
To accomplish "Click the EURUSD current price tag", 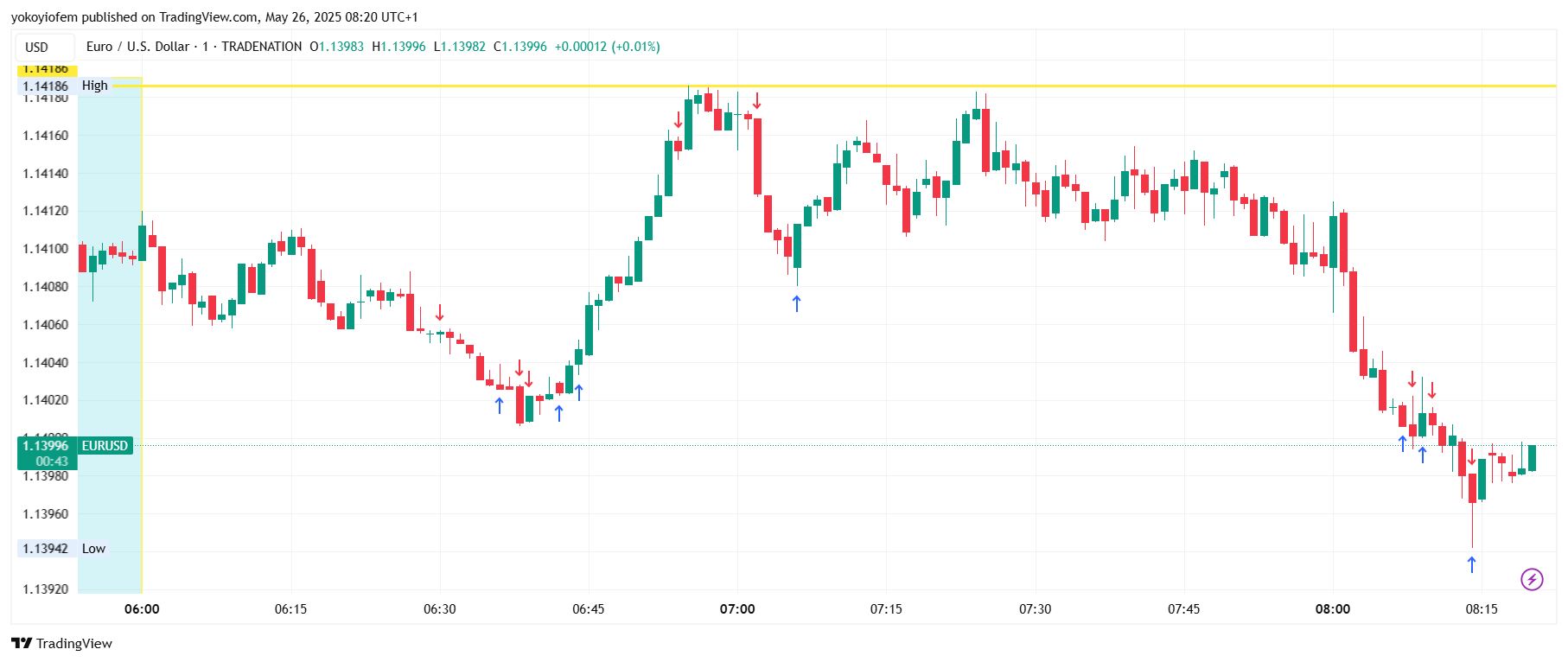I will click(x=105, y=446).
